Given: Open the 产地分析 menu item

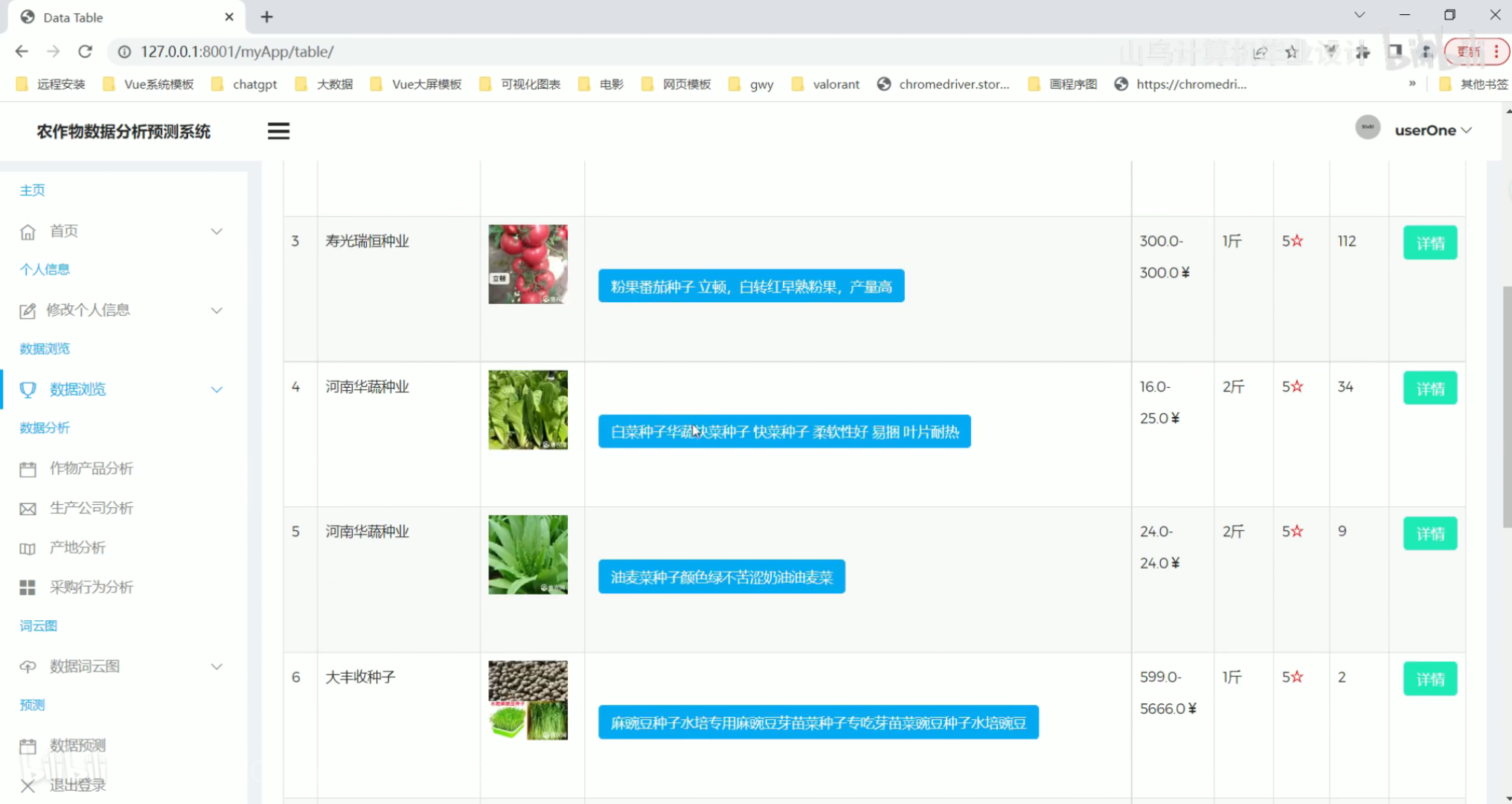Looking at the screenshot, I should coord(77,548).
